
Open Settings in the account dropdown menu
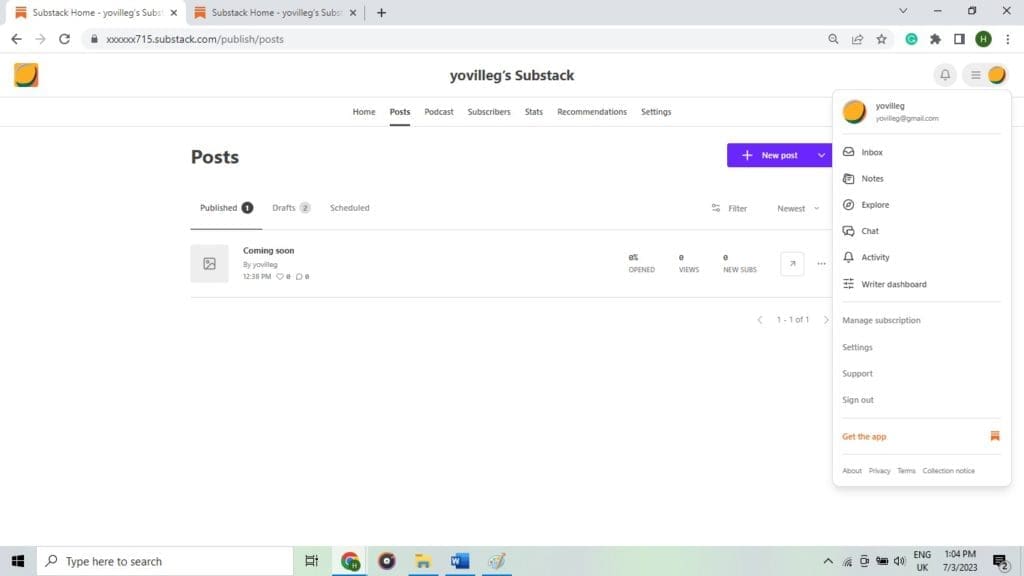pyautogui.click(x=857, y=347)
